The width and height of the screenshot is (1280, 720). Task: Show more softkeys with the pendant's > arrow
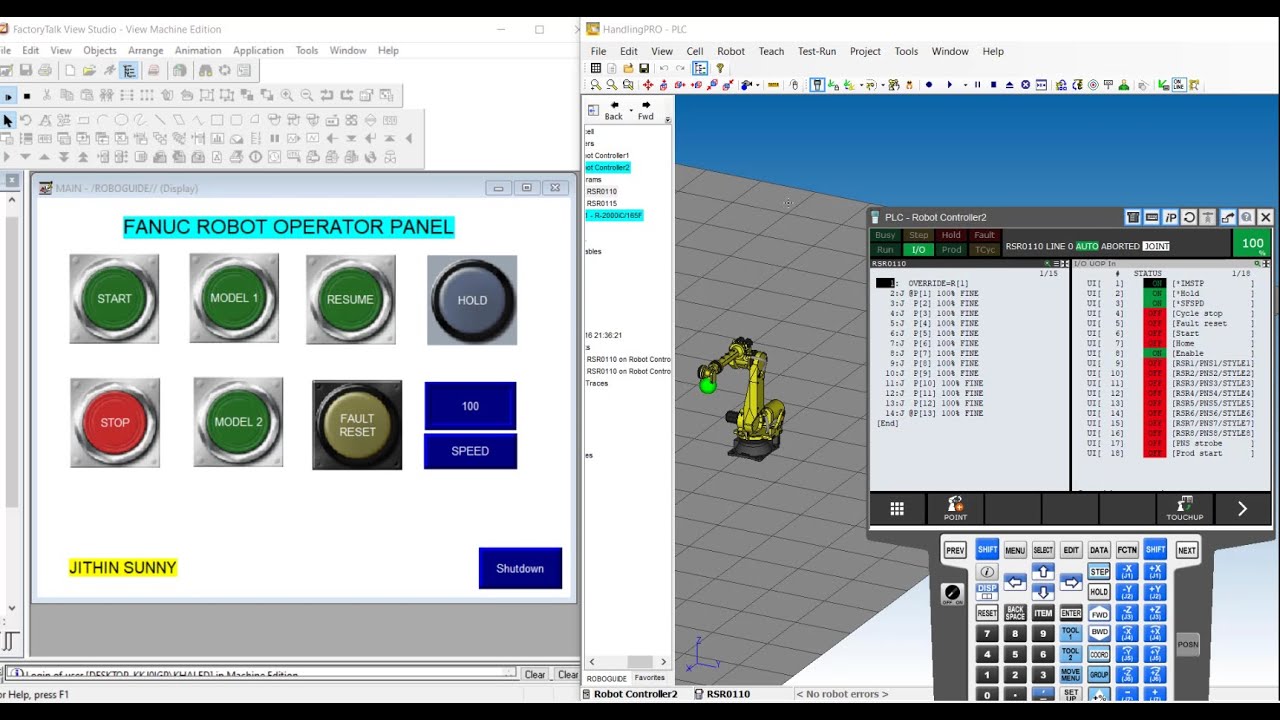point(1242,509)
